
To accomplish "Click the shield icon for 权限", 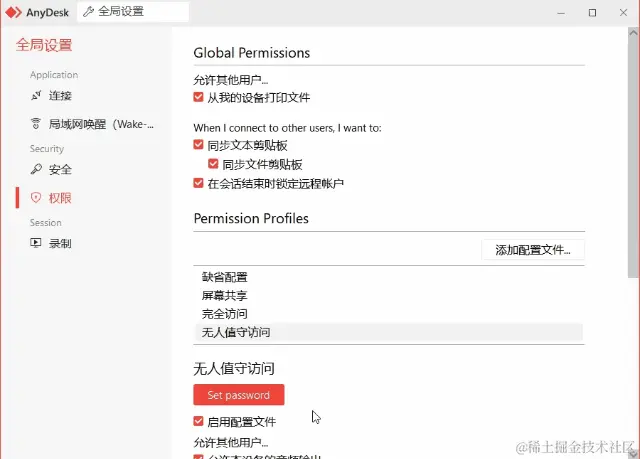I will 36,198.
